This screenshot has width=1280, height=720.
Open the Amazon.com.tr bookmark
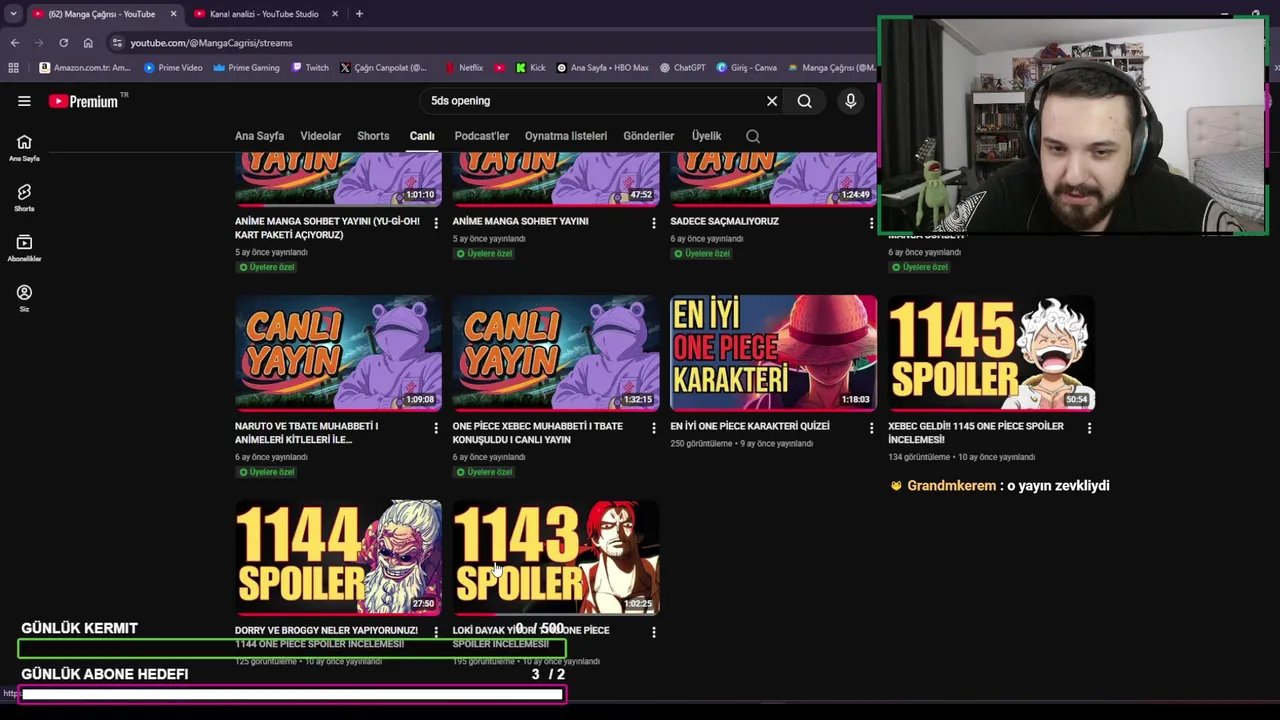[x=85, y=68]
